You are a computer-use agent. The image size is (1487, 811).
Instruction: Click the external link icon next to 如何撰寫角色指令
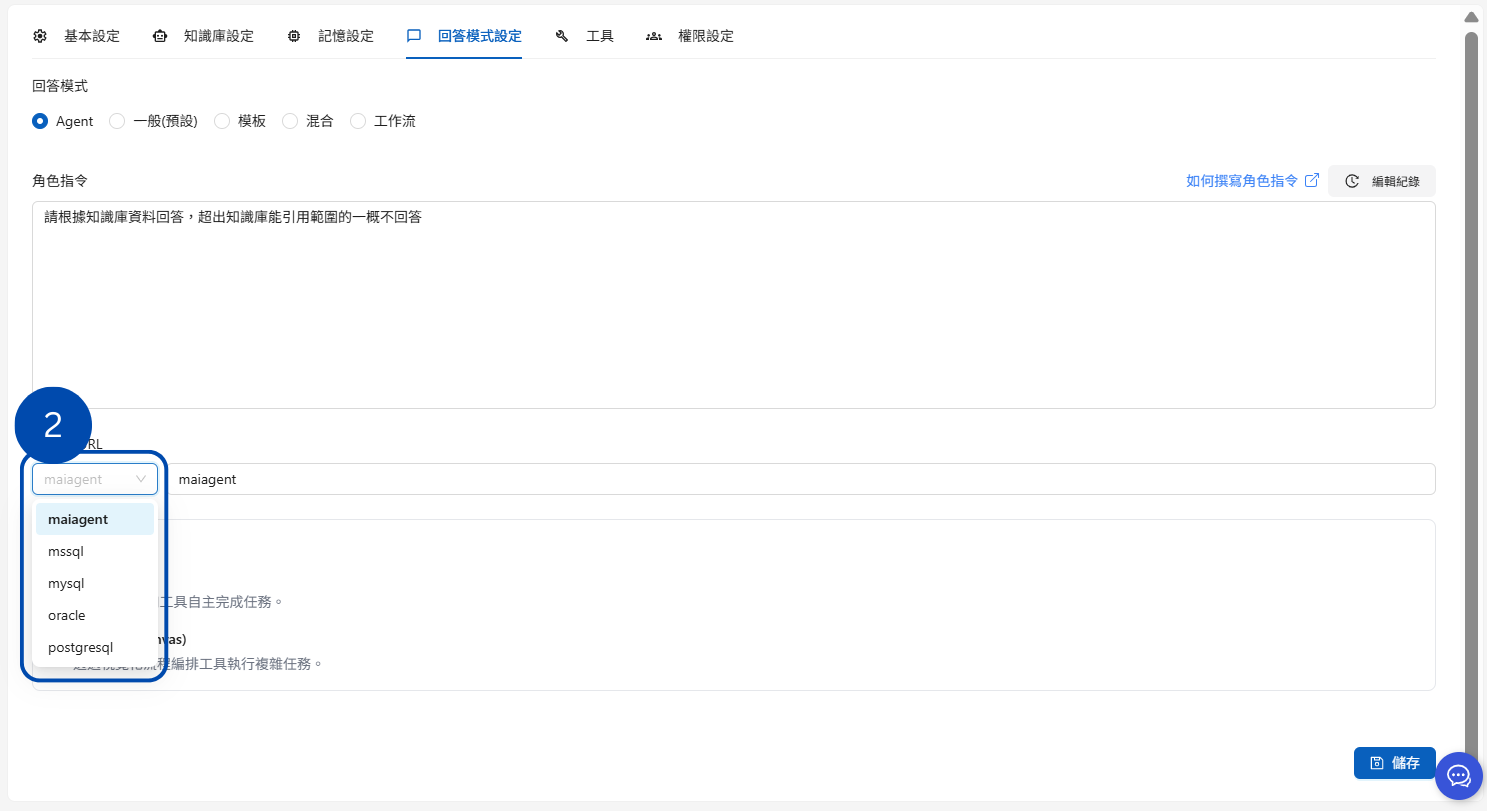tap(1312, 180)
